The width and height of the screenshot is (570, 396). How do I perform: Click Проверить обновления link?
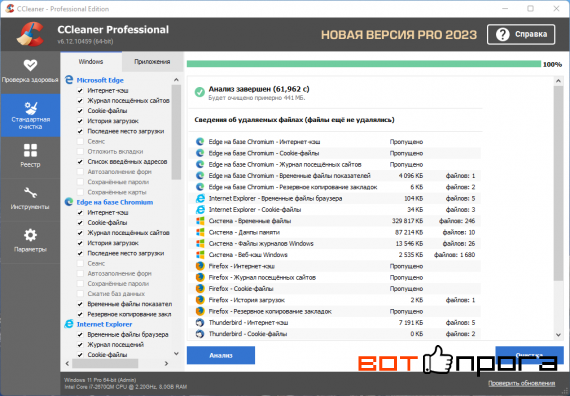click(521, 383)
